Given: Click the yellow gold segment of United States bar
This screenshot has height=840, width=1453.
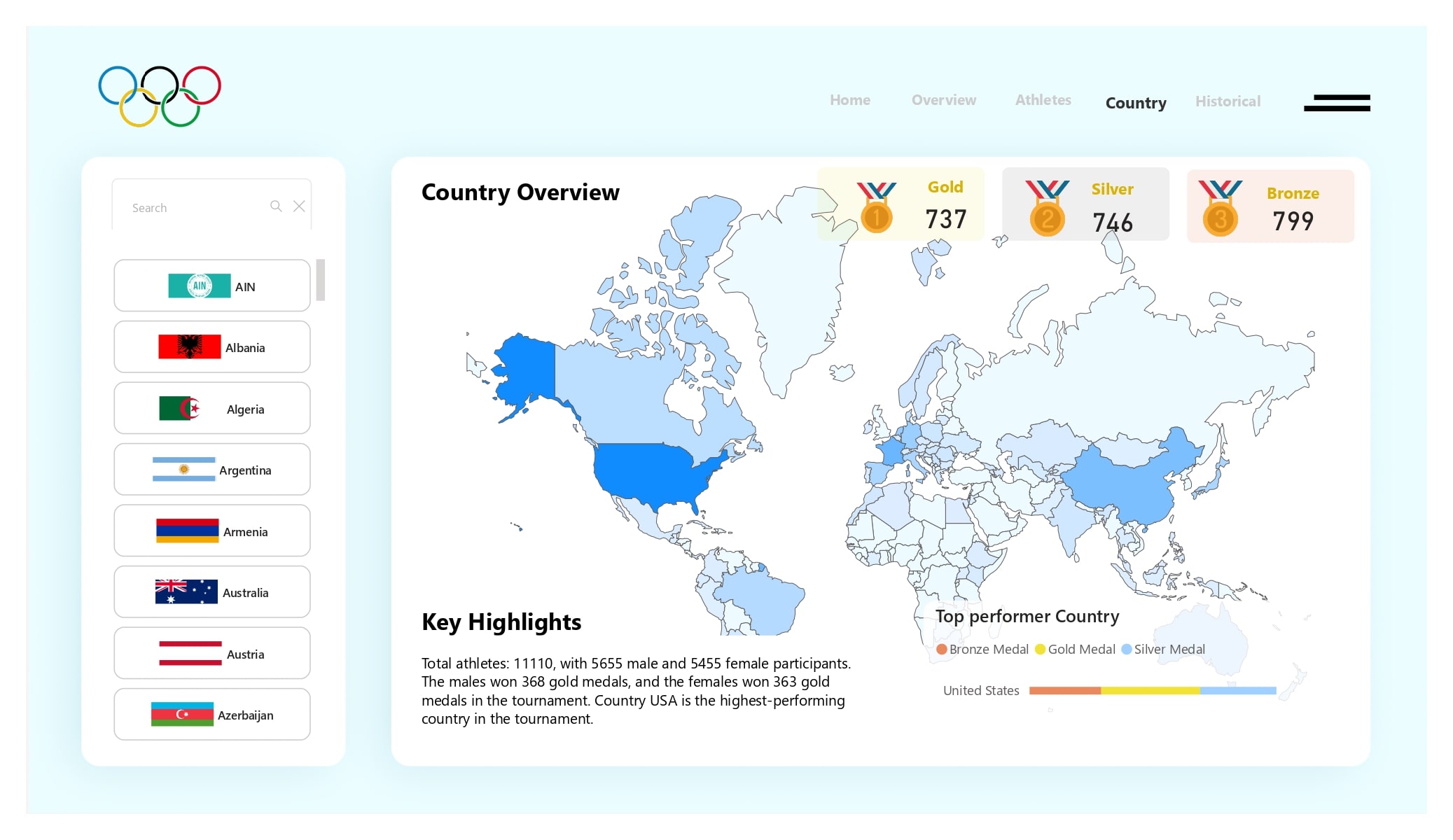Looking at the screenshot, I should coord(1150,691).
